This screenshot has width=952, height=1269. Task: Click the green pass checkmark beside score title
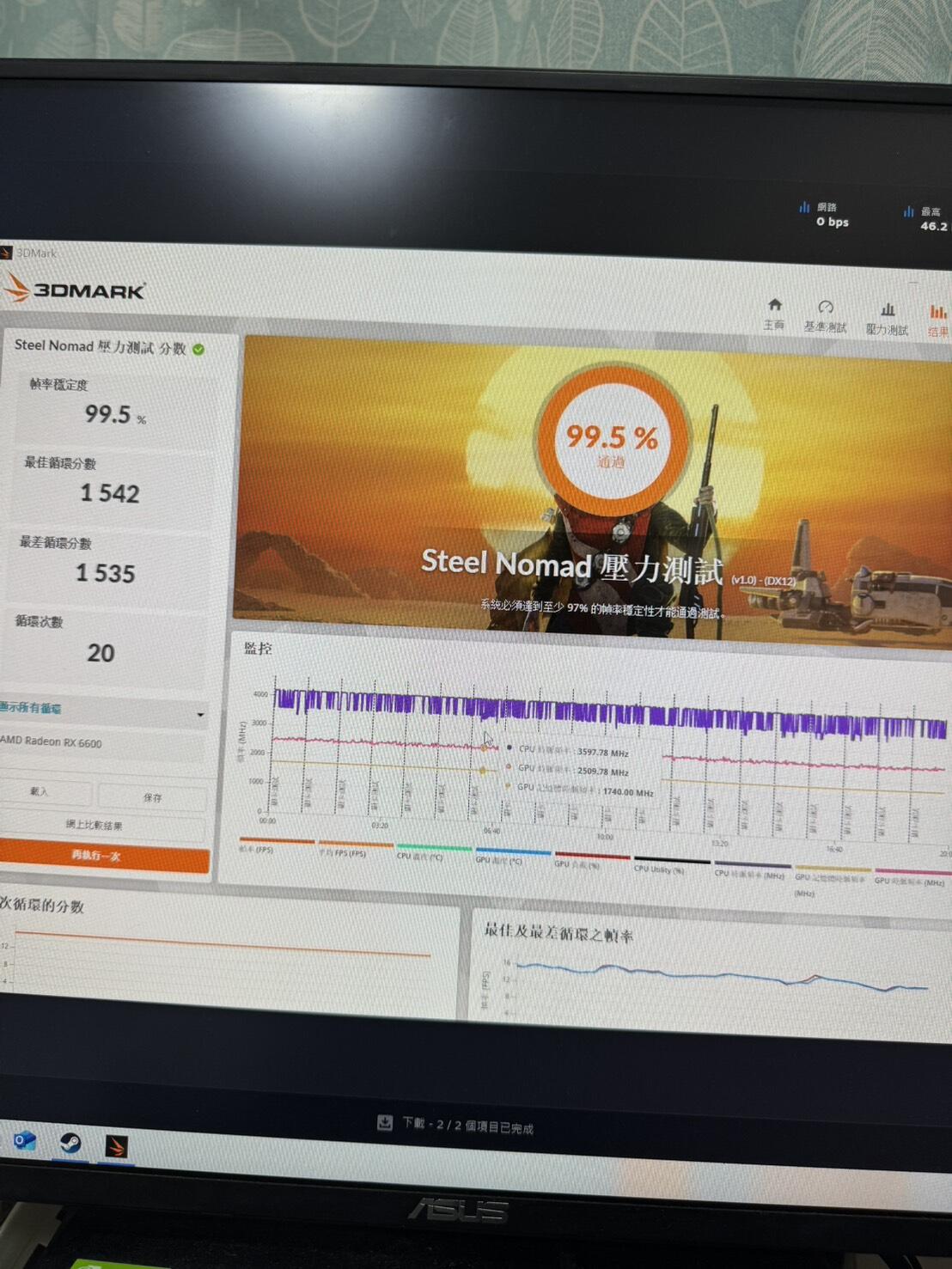point(198,350)
